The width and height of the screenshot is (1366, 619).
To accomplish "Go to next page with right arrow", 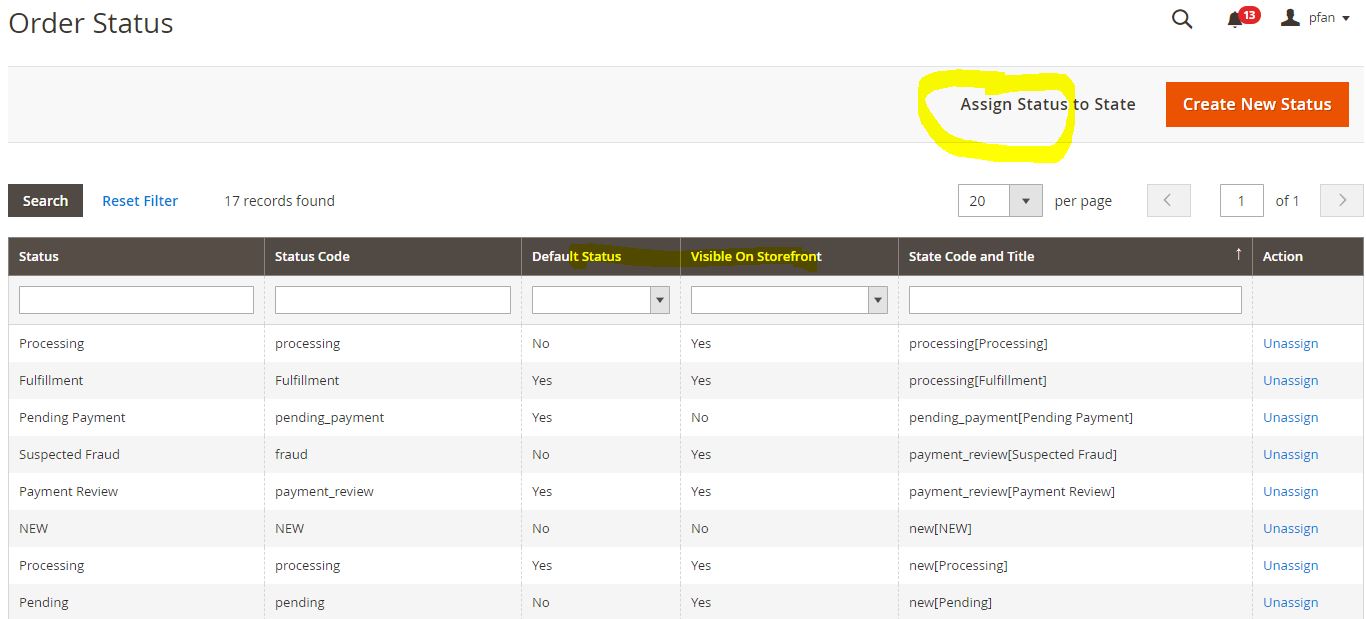I will [x=1341, y=200].
